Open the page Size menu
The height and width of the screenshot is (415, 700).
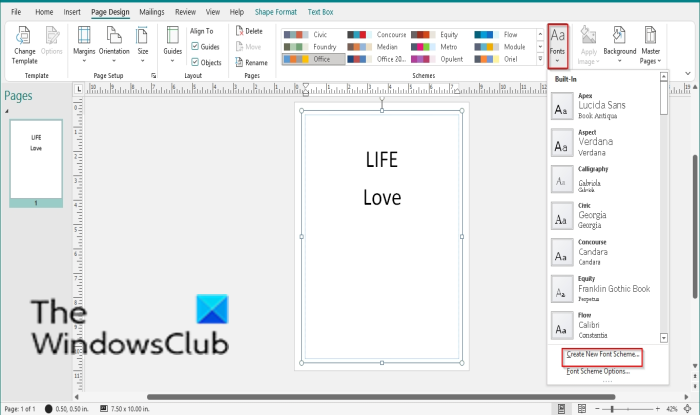[x=142, y=45]
